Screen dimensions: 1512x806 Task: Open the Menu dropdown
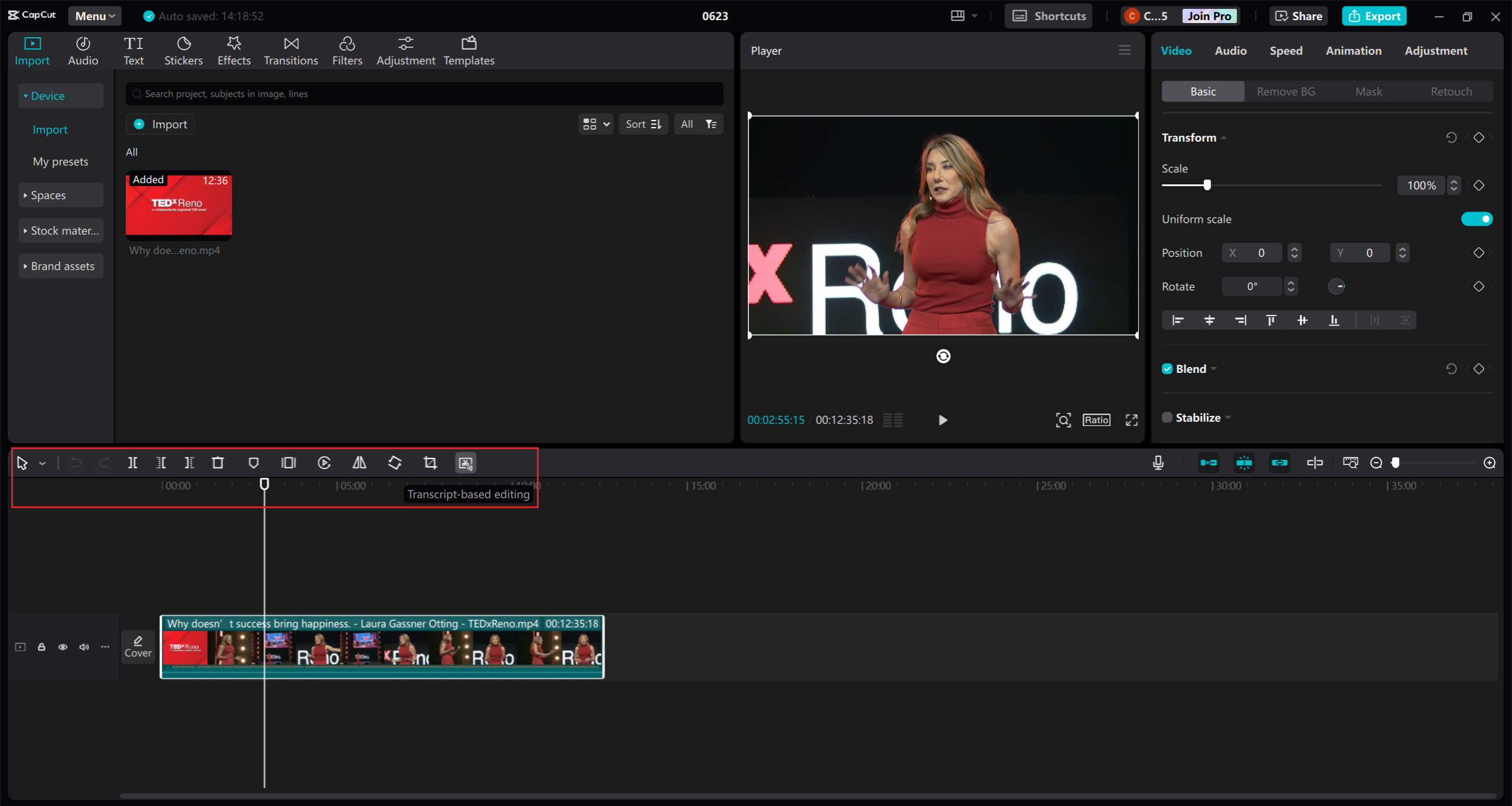pos(94,16)
